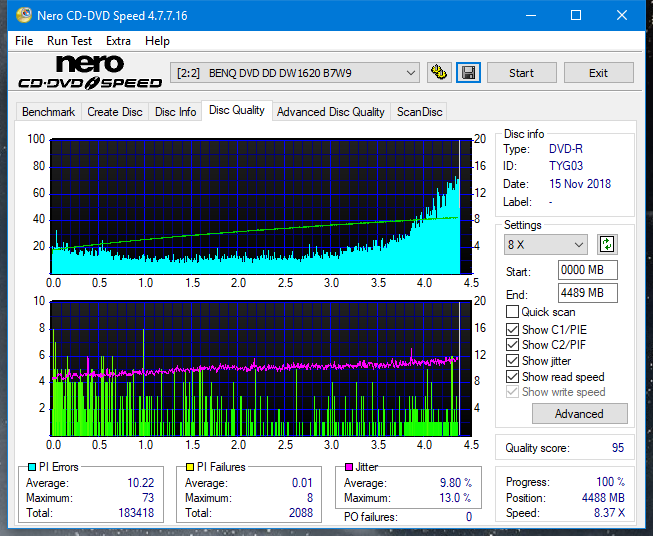Switch to the Benchmark tab
This screenshot has height=536, width=653.
coord(49,112)
